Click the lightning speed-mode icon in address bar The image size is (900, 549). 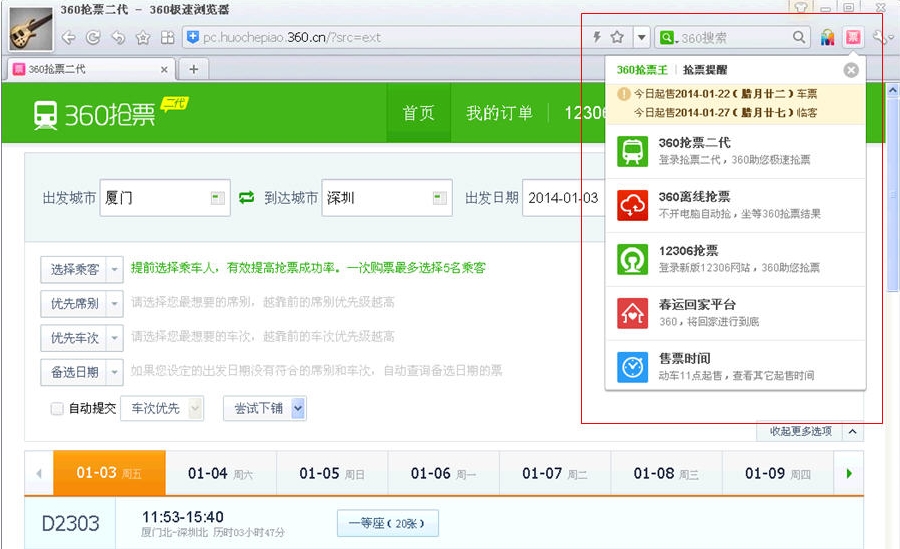(x=597, y=37)
